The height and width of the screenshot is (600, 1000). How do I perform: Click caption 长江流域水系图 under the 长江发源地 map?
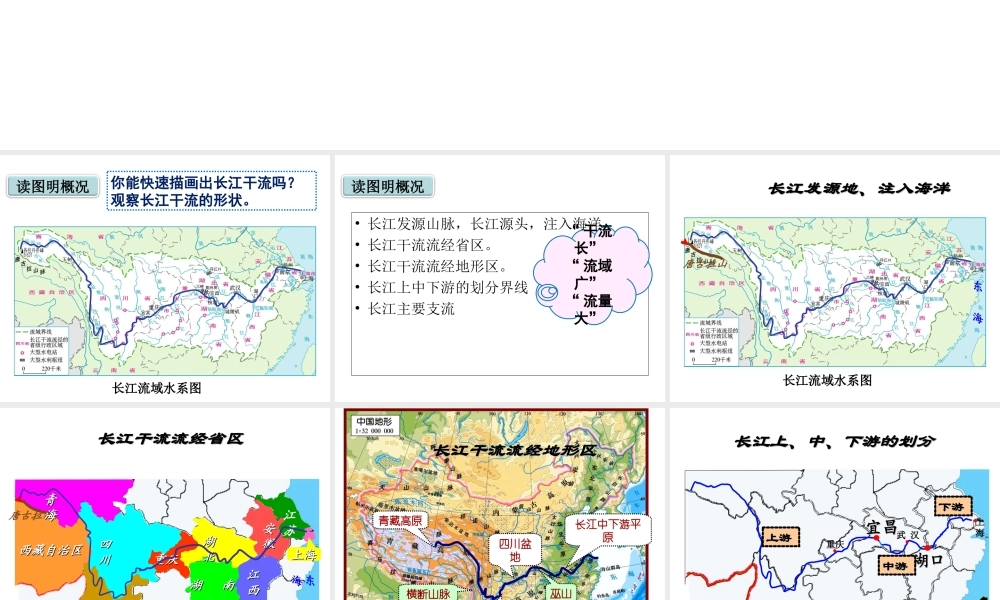[x=827, y=380]
